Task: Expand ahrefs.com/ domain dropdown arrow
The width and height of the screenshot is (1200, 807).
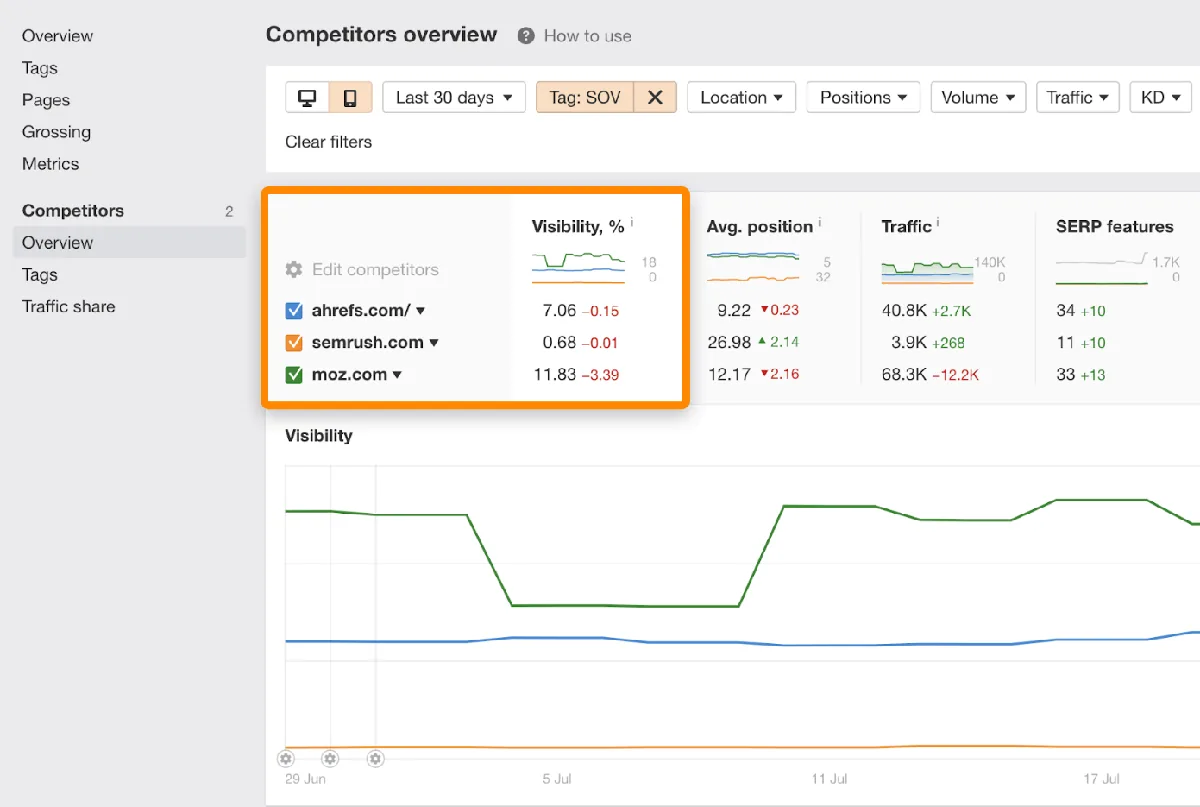Action: [x=421, y=311]
